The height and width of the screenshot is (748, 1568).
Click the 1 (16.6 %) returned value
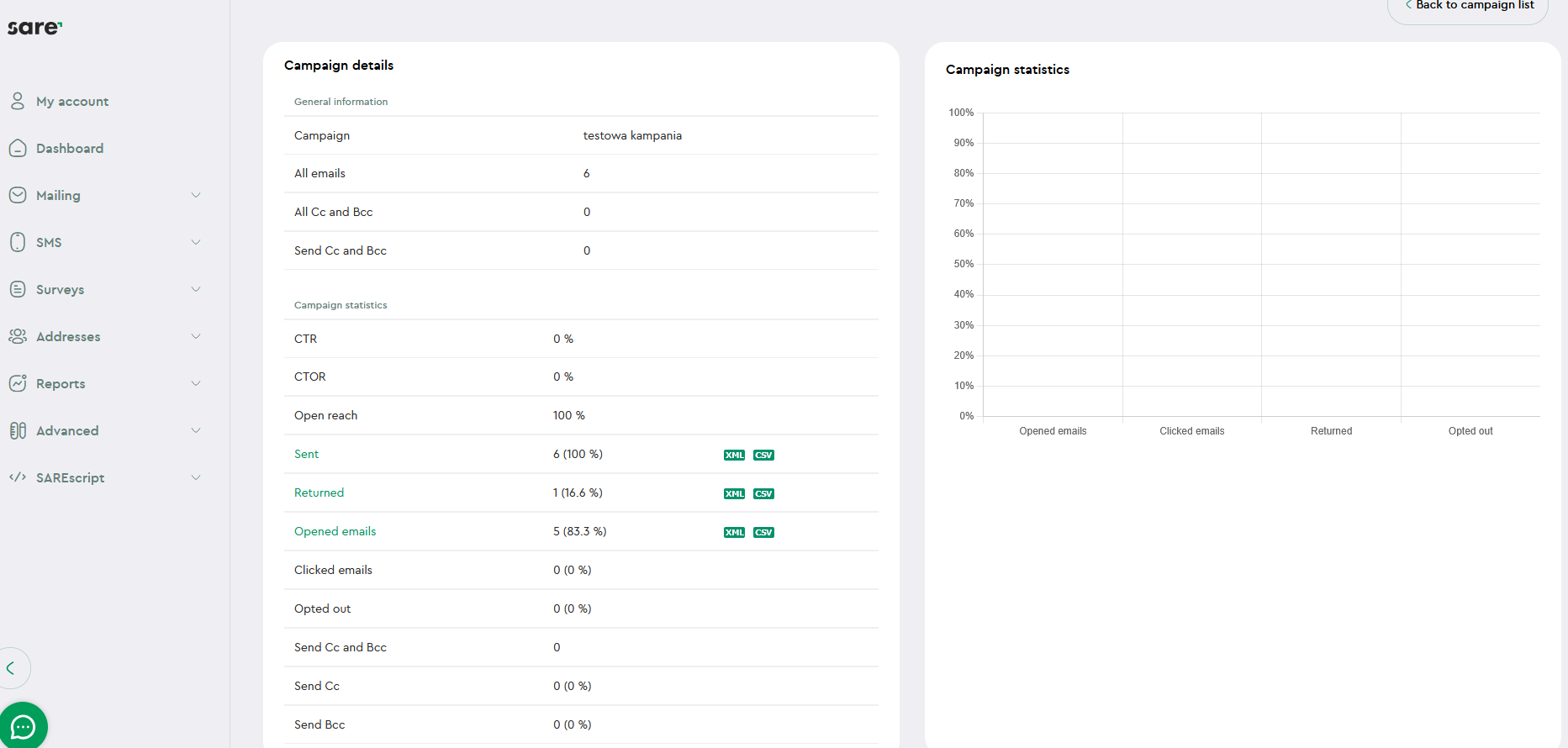[x=578, y=493]
